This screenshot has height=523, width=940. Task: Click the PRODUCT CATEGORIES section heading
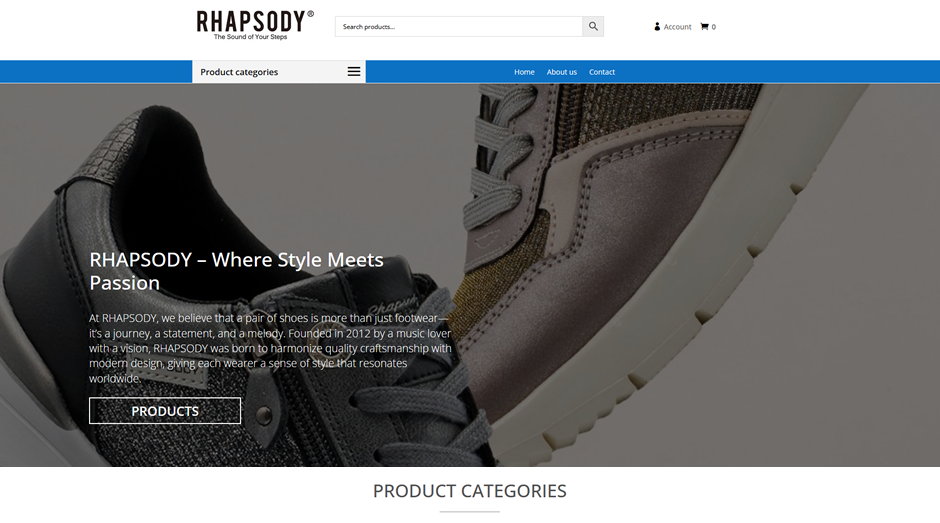[x=469, y=491]
